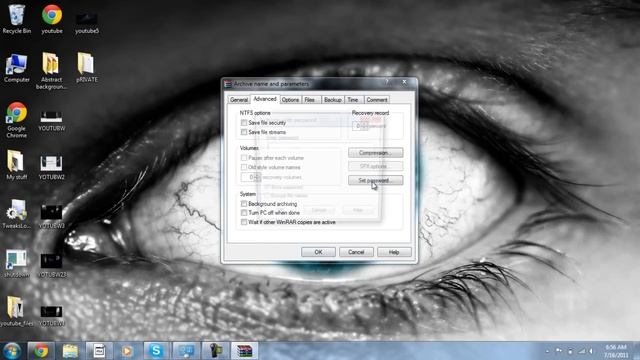
Task: Switch to the General tab
Action: (239, 100)
